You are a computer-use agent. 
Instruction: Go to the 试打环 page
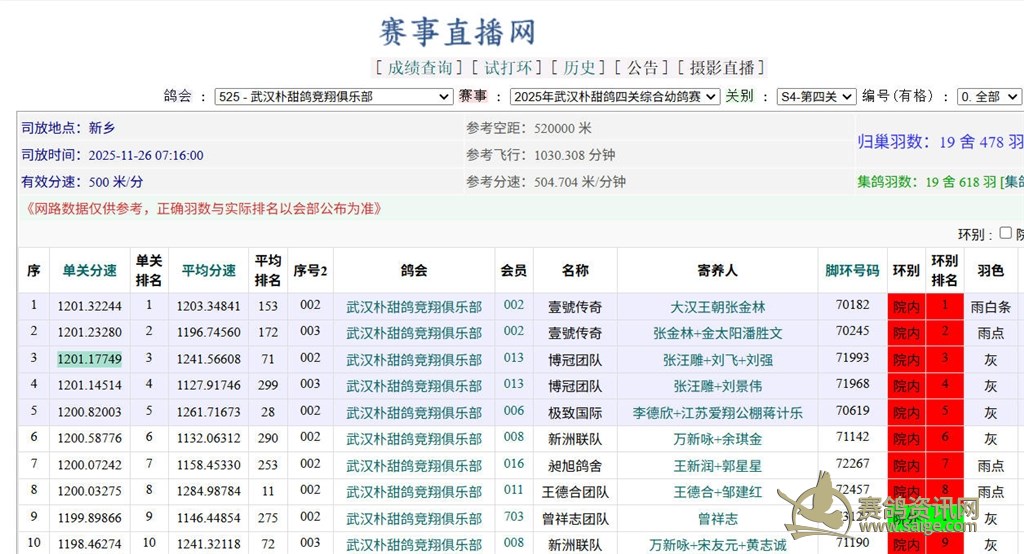coord(507,67)
